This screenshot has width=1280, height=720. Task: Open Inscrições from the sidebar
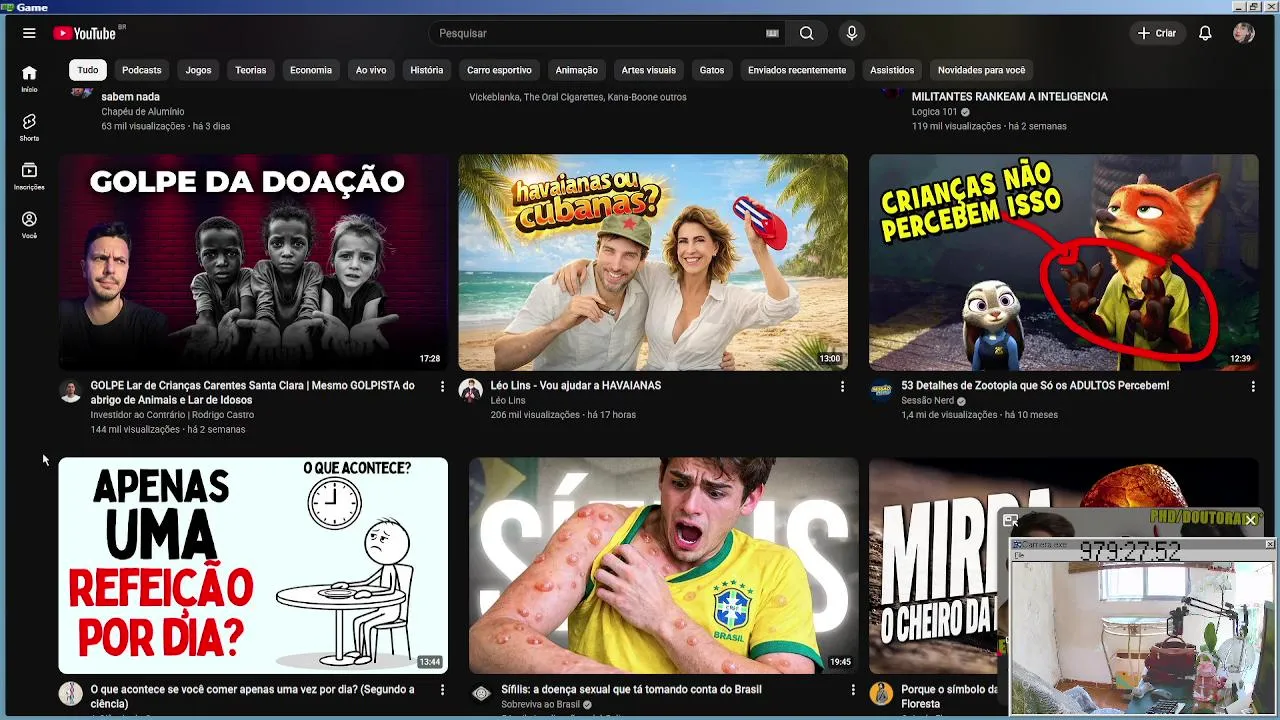(x=29, y=176)
